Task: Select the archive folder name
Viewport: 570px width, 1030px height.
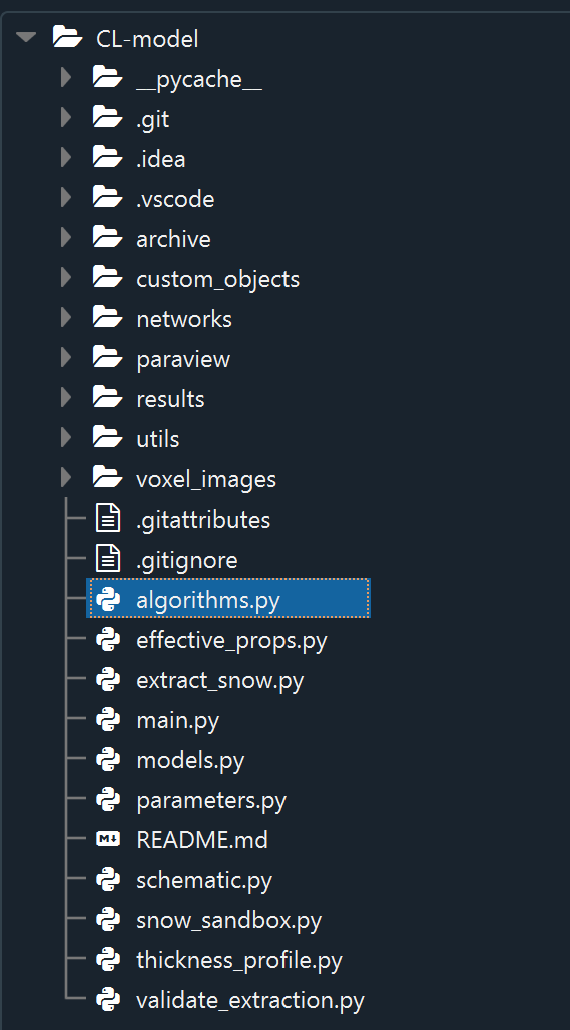Action: tap(173, 239)
